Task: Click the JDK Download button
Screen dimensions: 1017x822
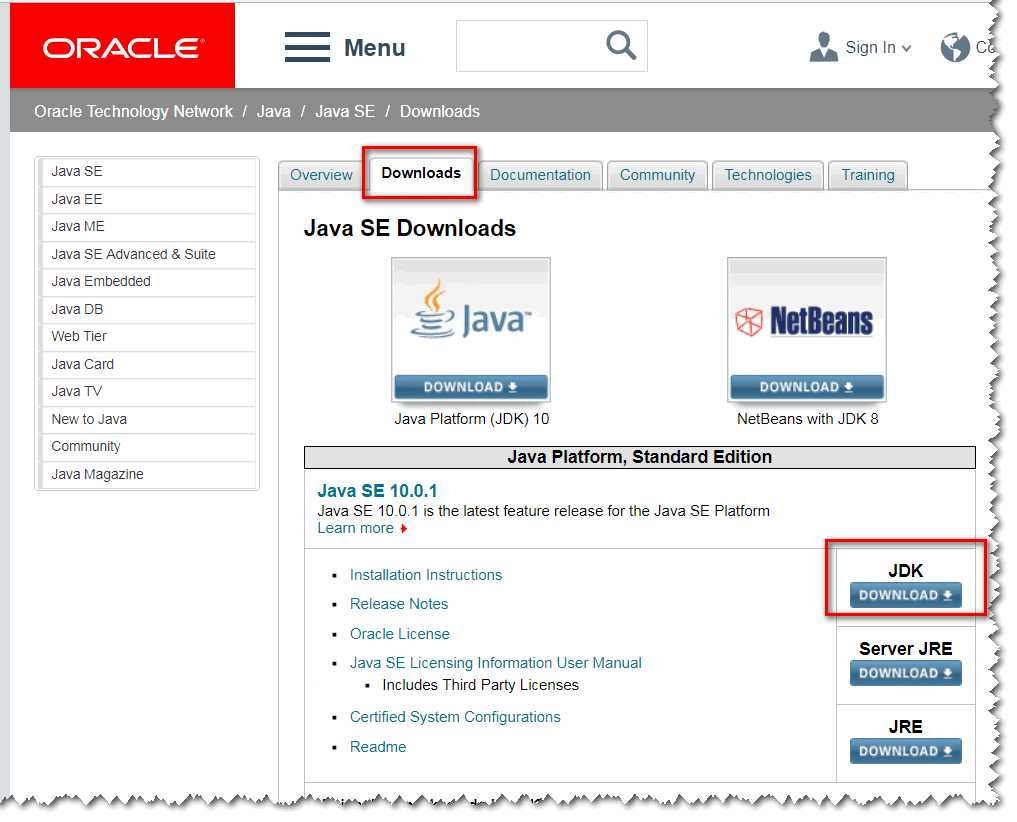Action: (x=905, y=596)
